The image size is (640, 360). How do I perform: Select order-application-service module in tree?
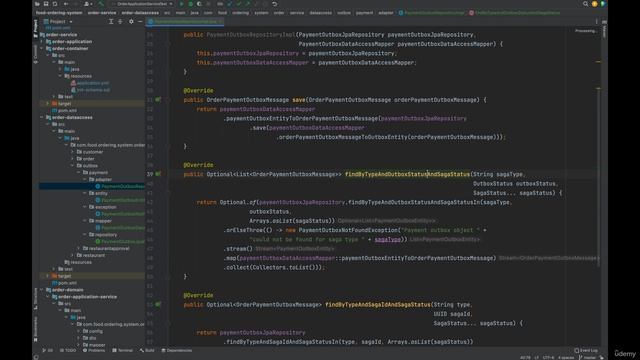click(x=87, y=297)
